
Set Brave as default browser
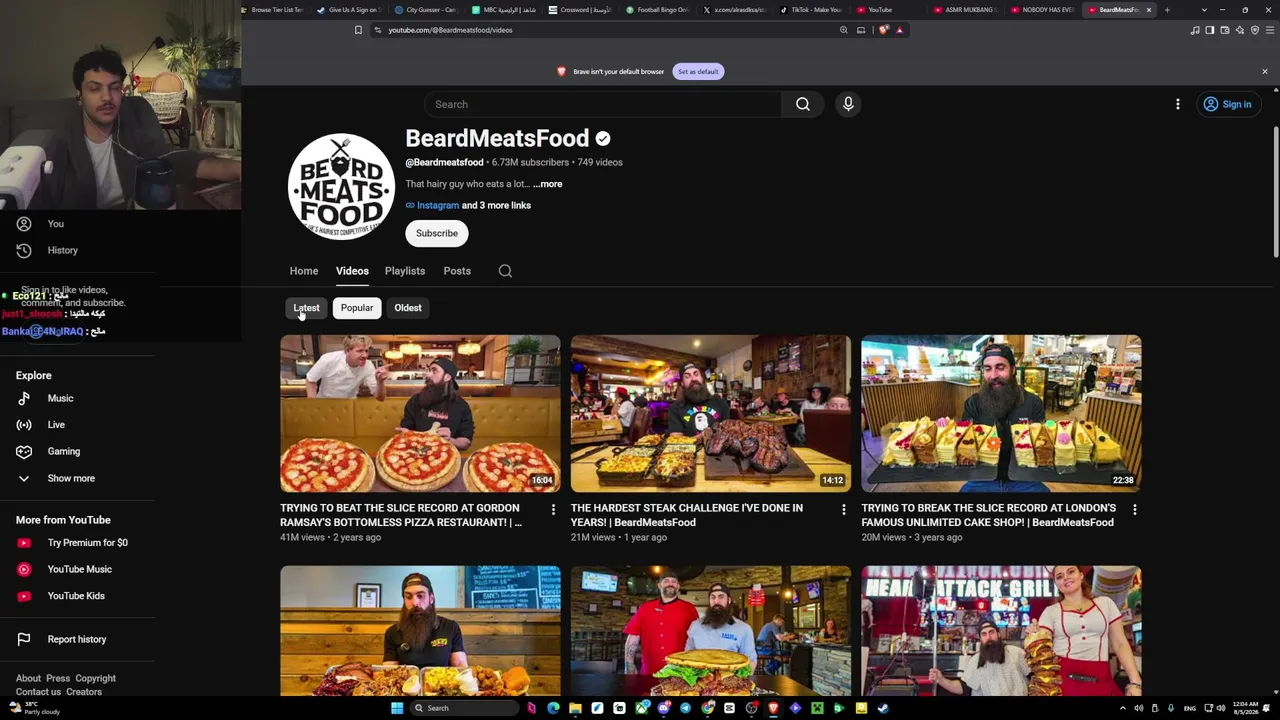[698, 71]
